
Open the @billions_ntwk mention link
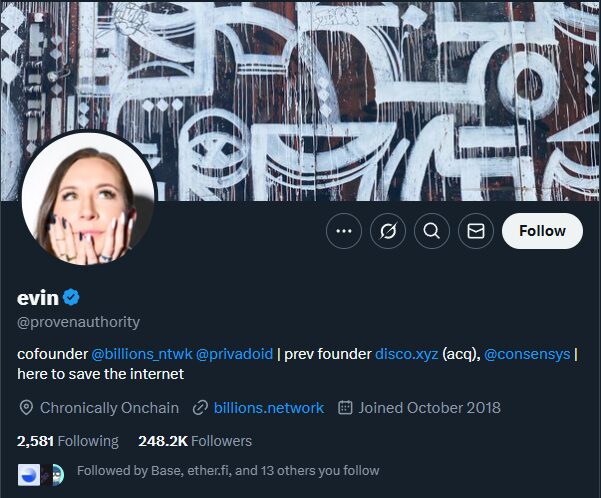point(141,354)
